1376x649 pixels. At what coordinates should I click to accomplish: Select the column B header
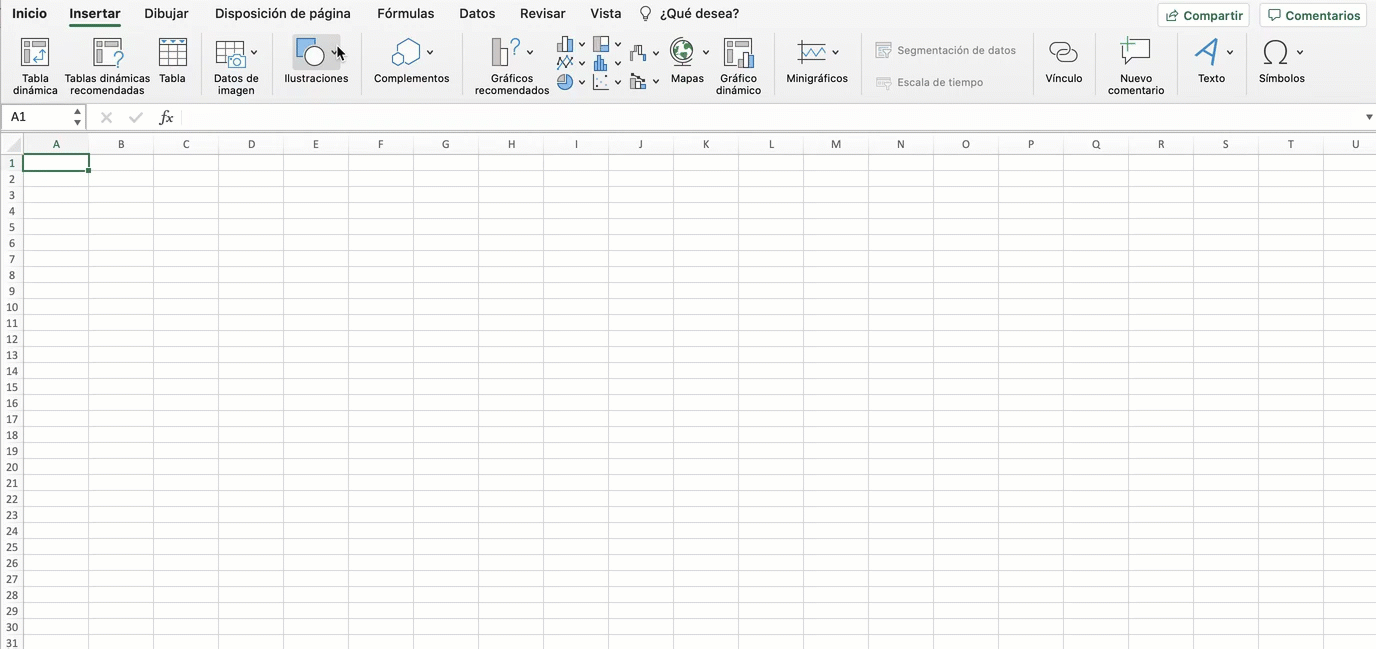121,144
